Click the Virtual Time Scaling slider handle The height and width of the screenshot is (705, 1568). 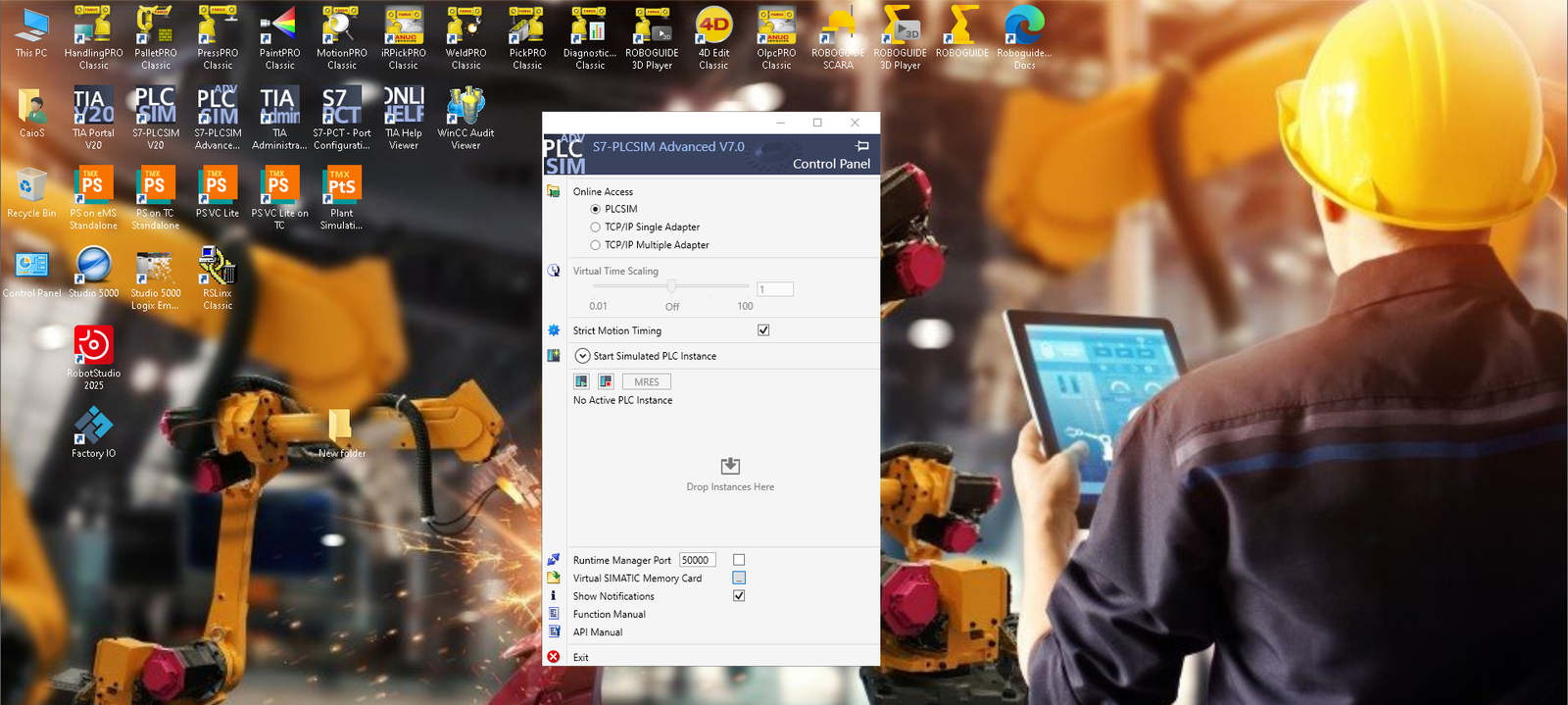(x=671, y=286)
